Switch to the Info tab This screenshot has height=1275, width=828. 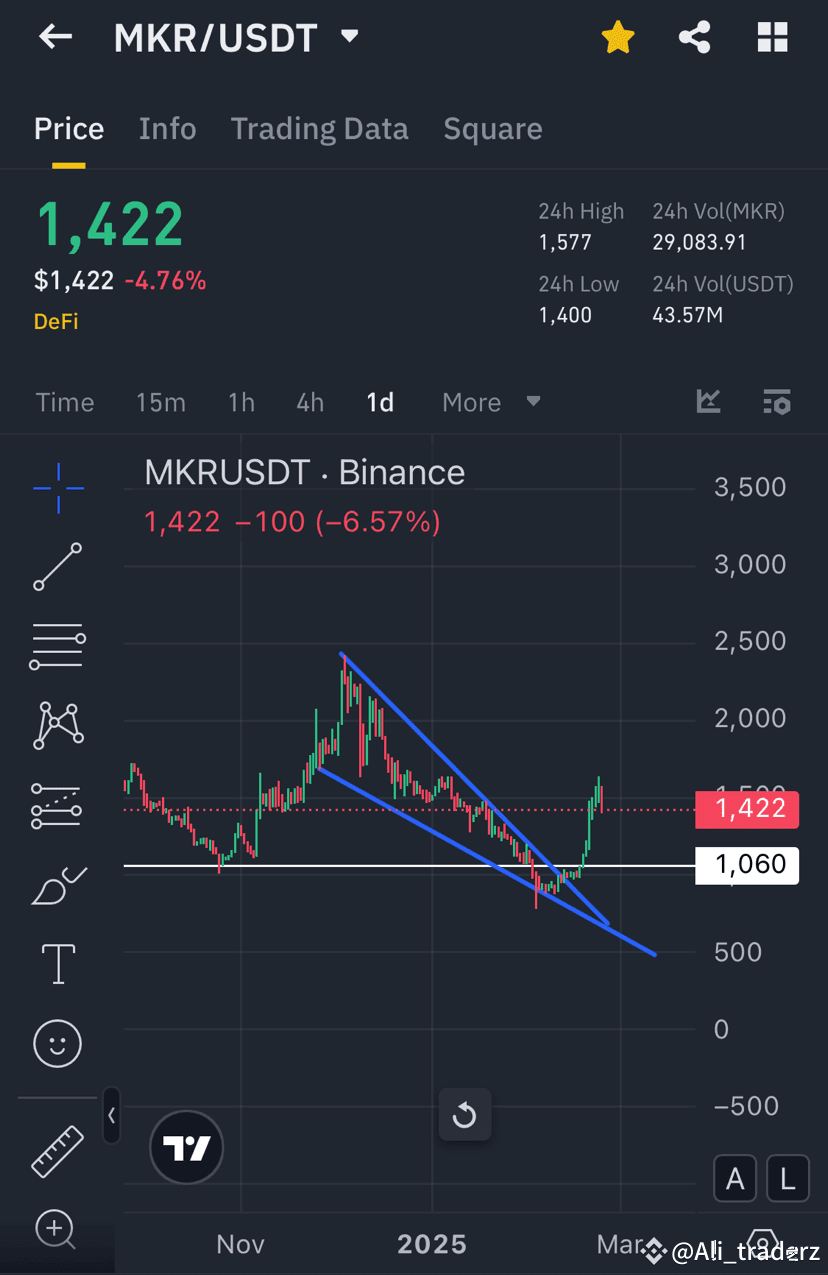[x=167, y=129]
